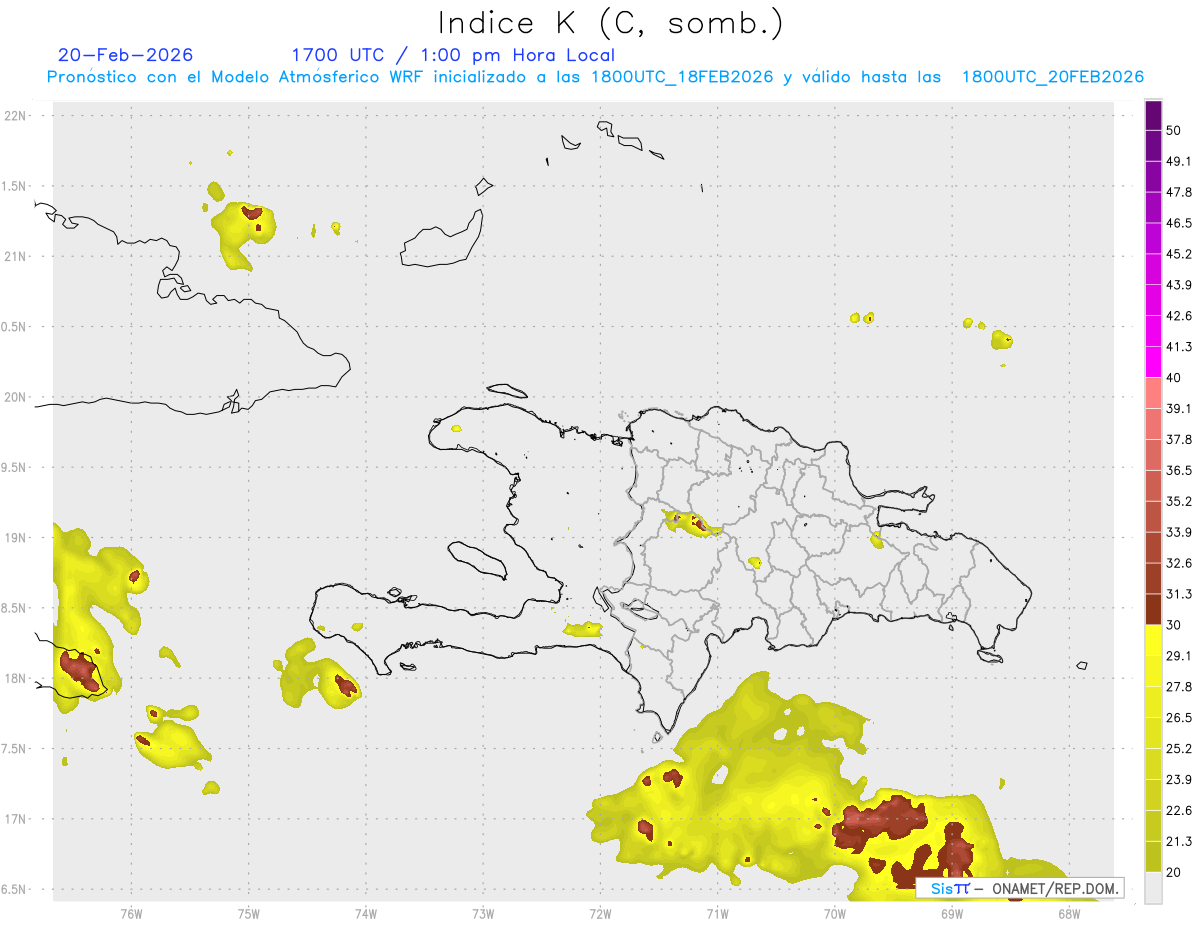Click the '70W' longitude axis label
This screenshot has height=927, width=1200.
(x=835, y=913)
